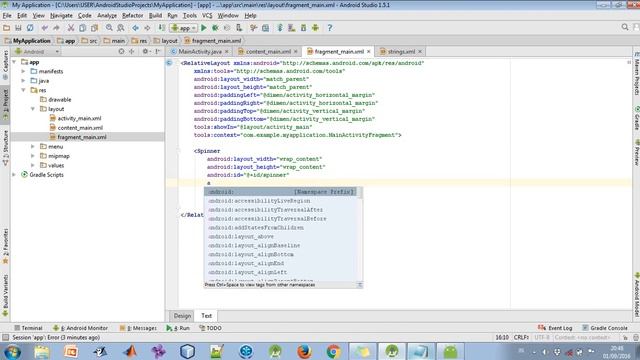640x360 pixels.
Task: Click the Make Project icon
Action: point(162,28)
